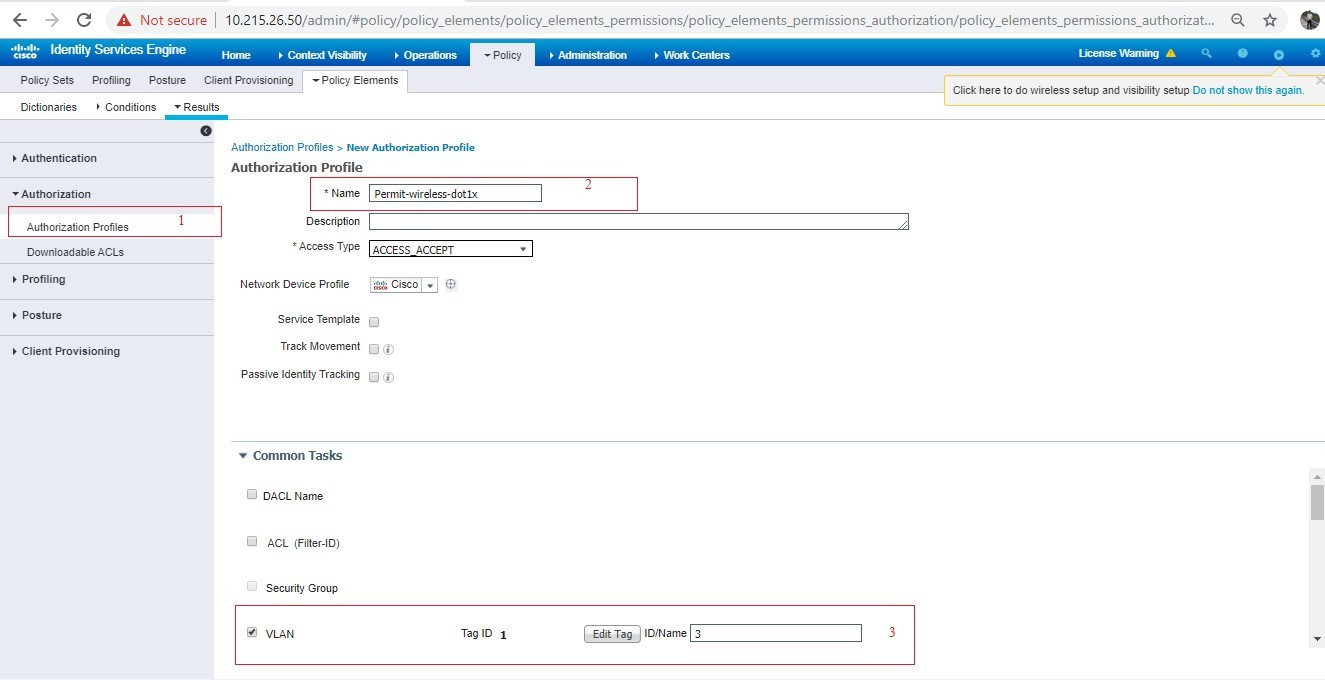1325x680 pixels.
Task: Click the browser address bar URL
Action: click(720, 20)
